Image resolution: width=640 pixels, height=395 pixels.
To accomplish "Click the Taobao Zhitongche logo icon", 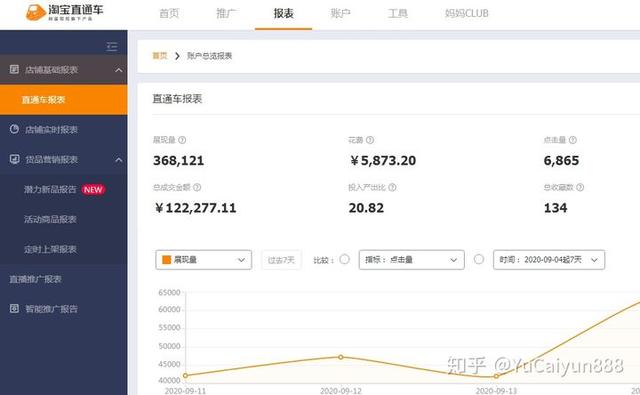I will tap(36, 12).
